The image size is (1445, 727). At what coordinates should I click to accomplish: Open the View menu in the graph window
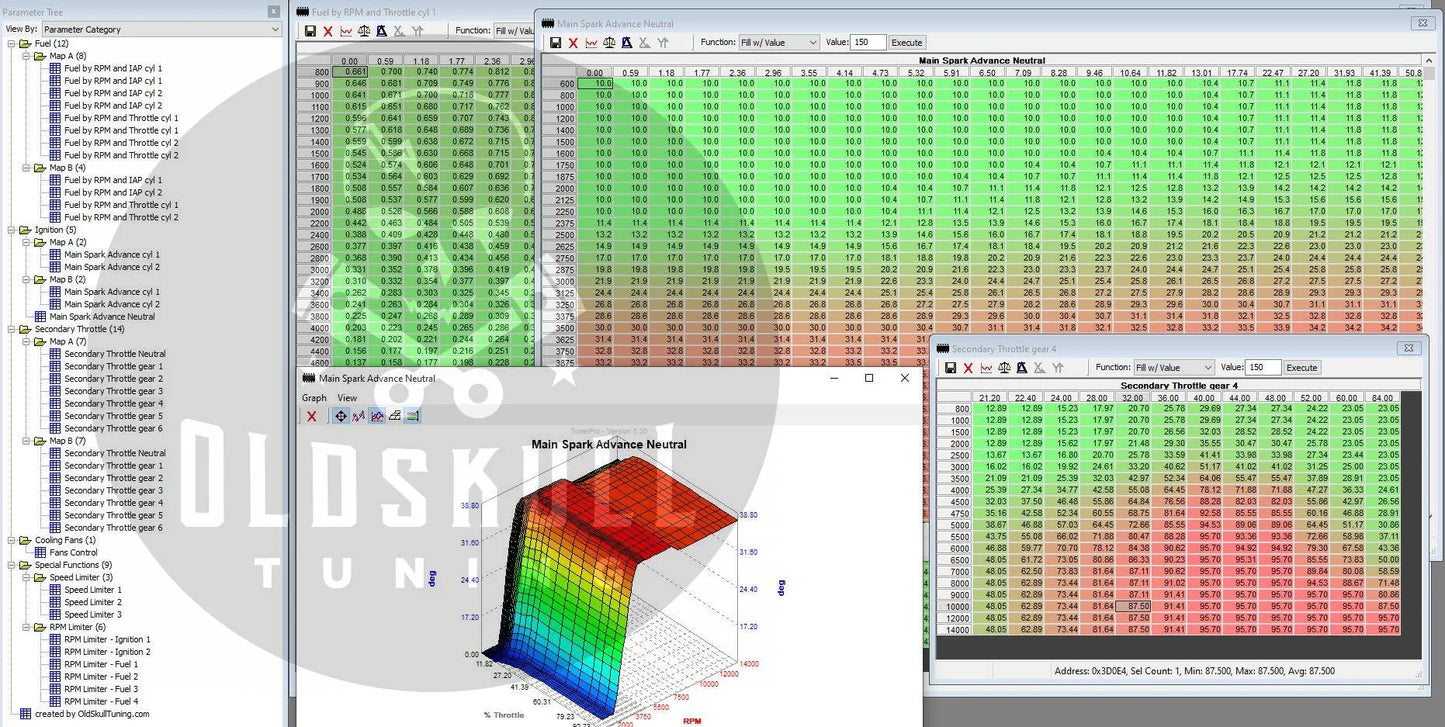pos(347,398)
